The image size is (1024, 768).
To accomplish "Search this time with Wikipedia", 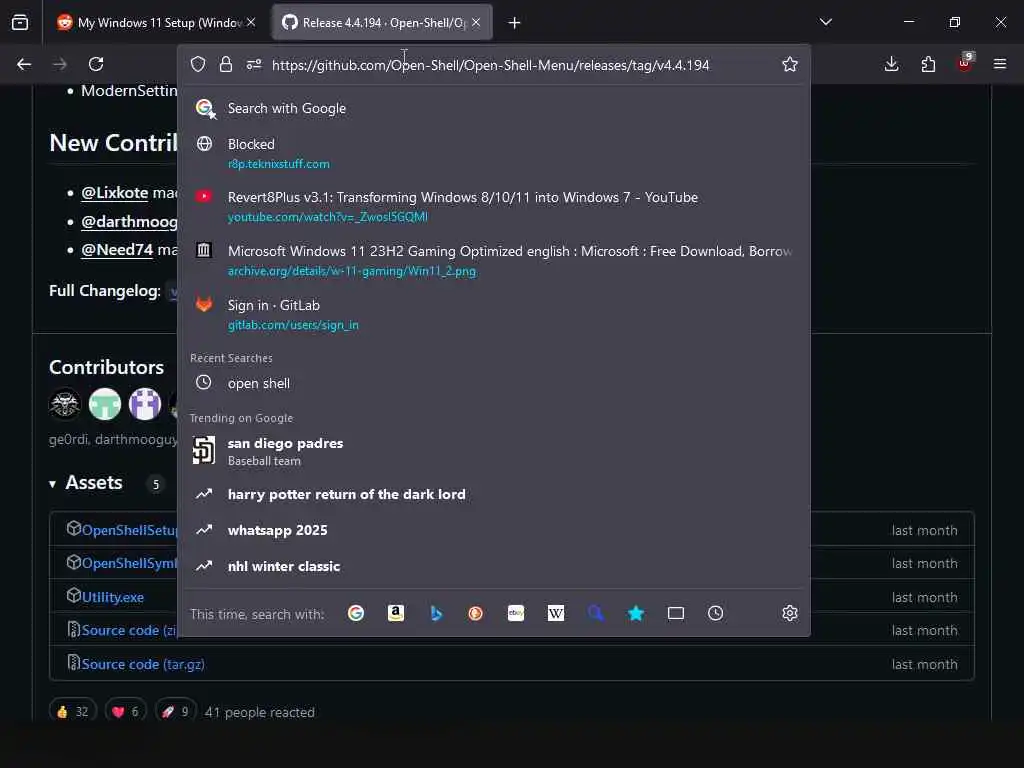I will pos(556,613).
